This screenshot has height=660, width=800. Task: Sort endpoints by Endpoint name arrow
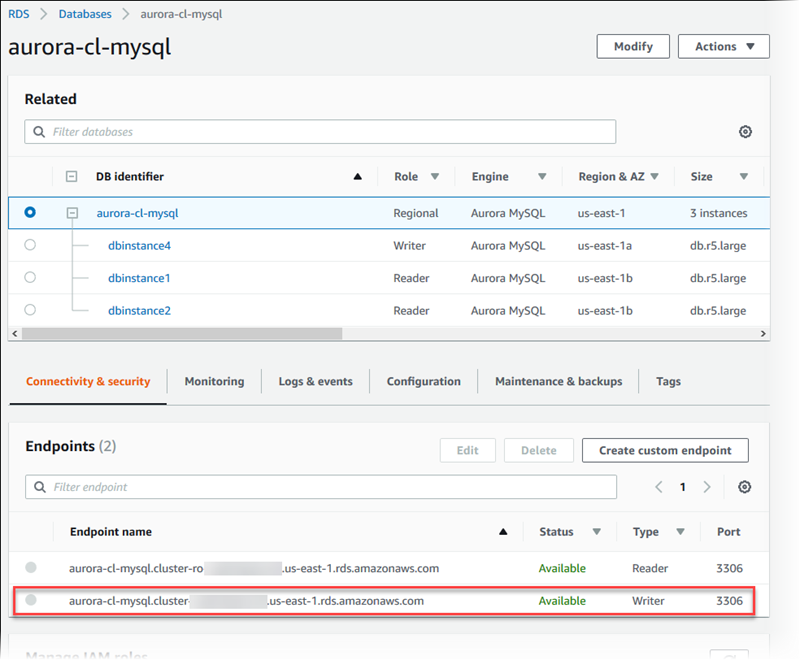click(504, 531)
